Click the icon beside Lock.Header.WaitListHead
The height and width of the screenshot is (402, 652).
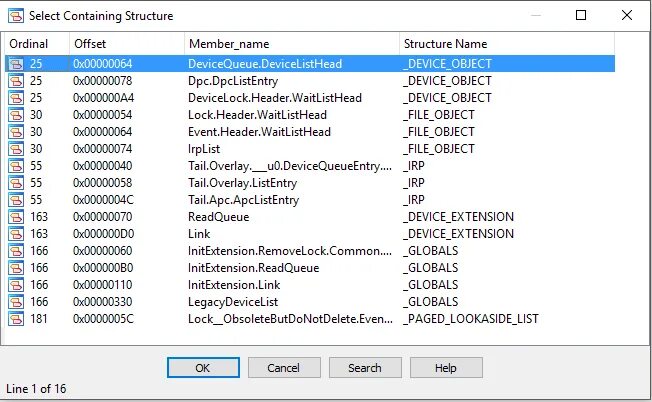pos(16,115)
